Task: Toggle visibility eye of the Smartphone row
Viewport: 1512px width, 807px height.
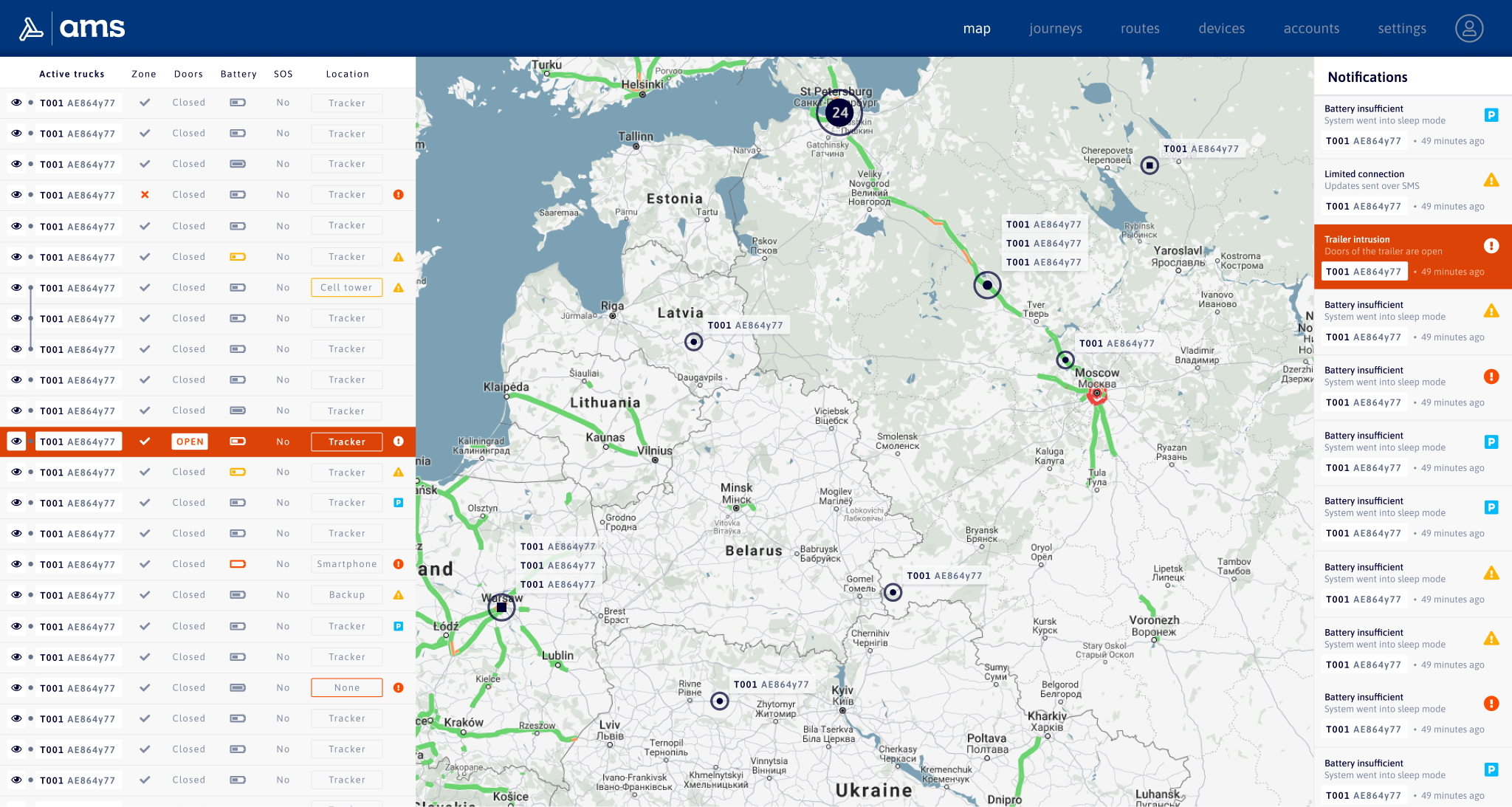Action: tap(16, 564)
